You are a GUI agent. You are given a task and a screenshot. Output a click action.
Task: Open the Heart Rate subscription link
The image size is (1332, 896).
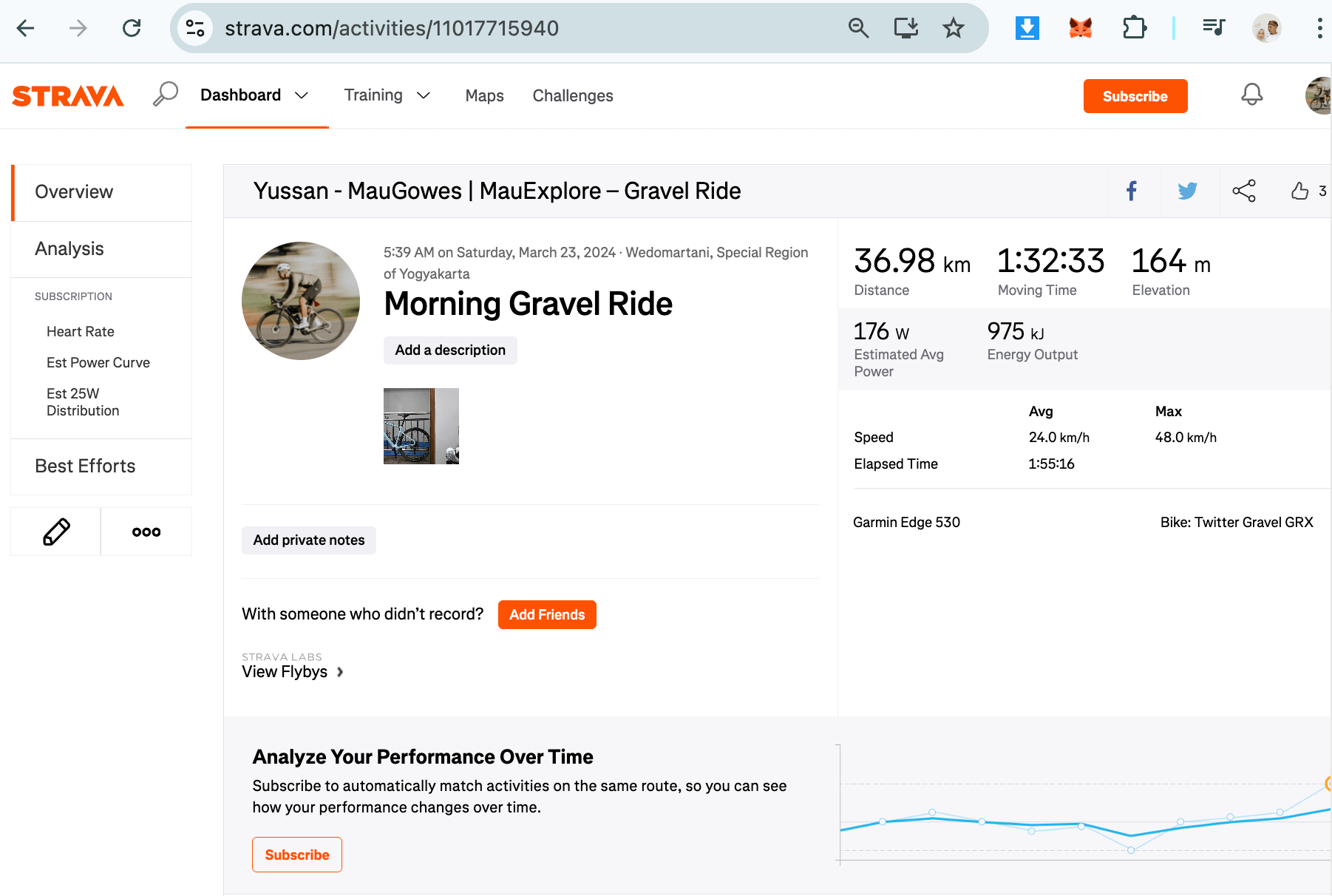tap(81, 331)
